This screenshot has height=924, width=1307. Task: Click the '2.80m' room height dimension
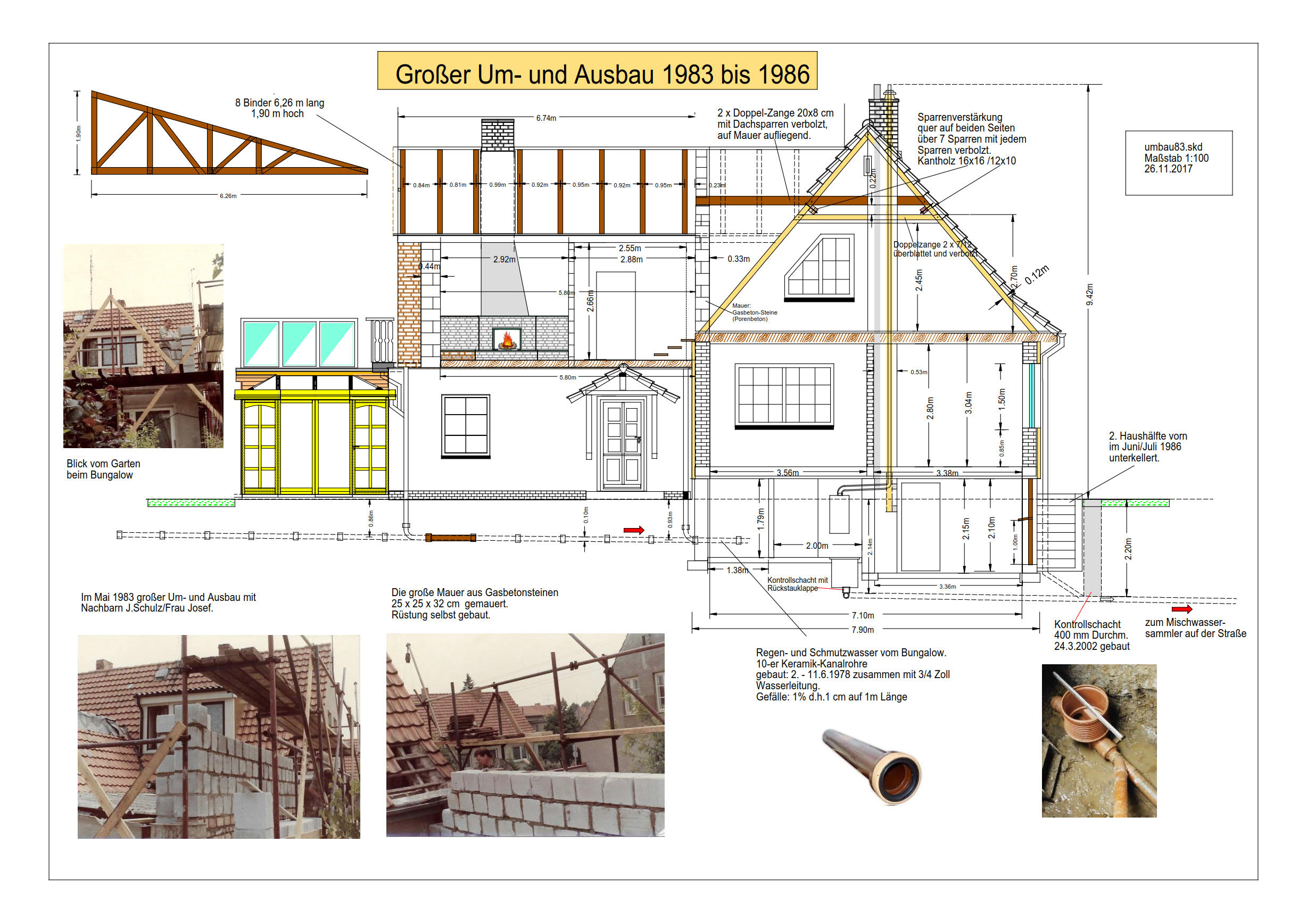coord(930,408)
